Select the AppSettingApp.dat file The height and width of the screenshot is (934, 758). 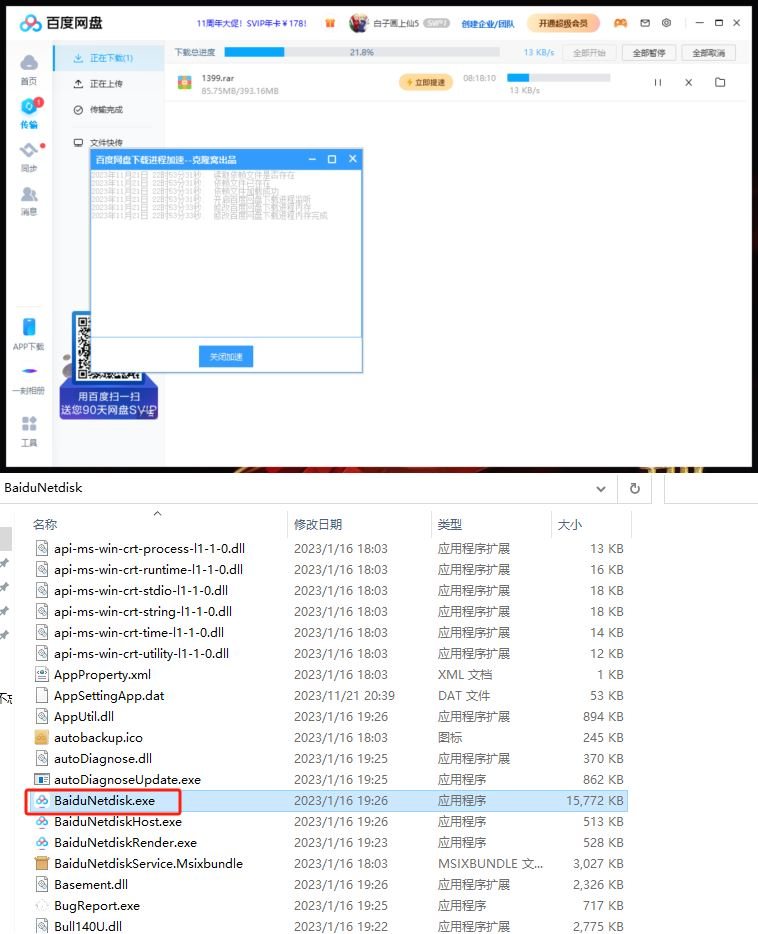pos(109,696)
